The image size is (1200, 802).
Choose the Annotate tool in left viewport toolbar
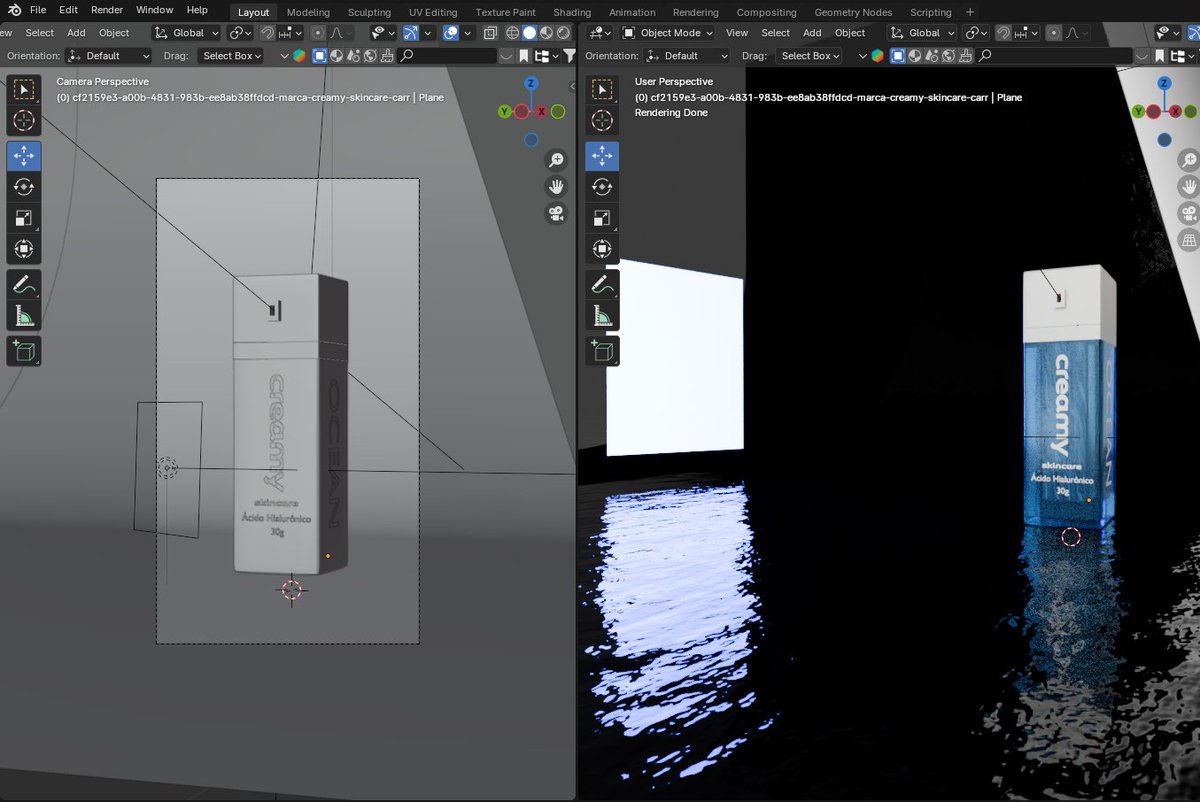24,284
